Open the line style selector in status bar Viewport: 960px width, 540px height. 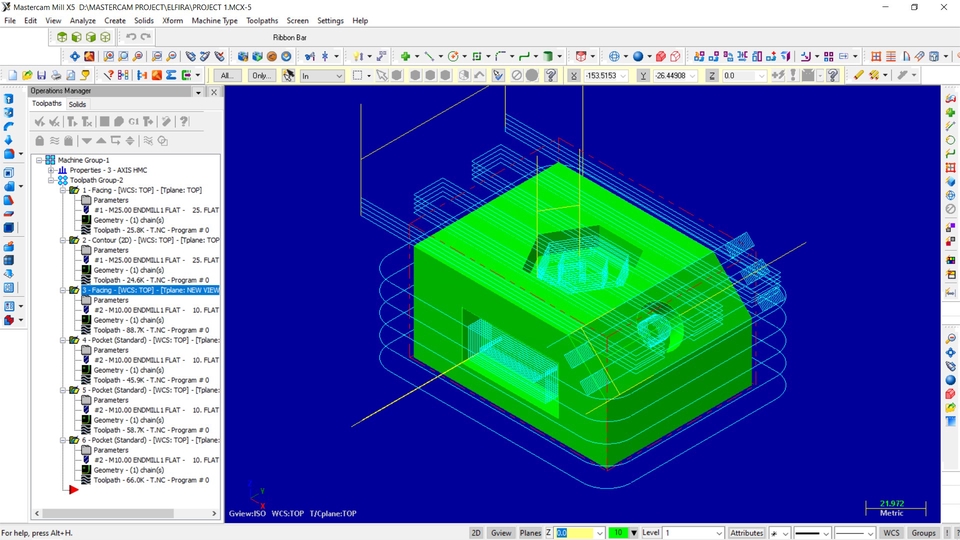pyautogui.click(x=811, y=533)
